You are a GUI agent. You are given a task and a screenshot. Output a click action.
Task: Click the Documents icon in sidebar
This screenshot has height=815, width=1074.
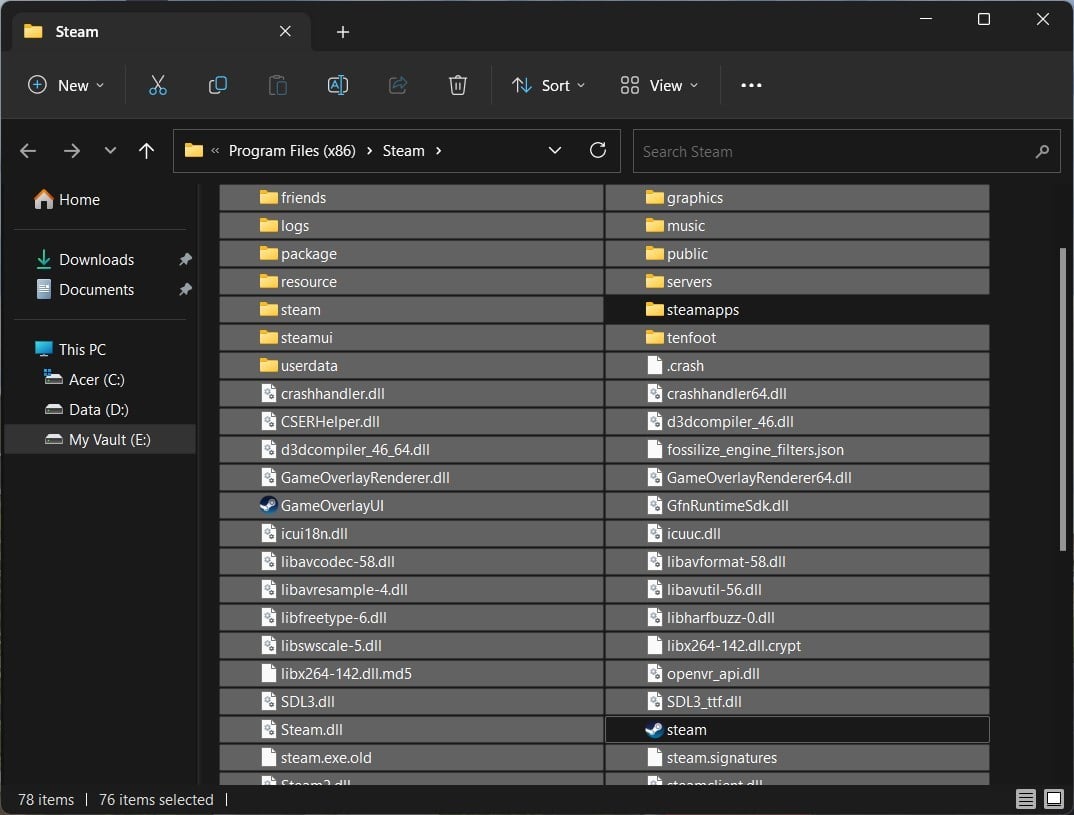pos(44,289)
